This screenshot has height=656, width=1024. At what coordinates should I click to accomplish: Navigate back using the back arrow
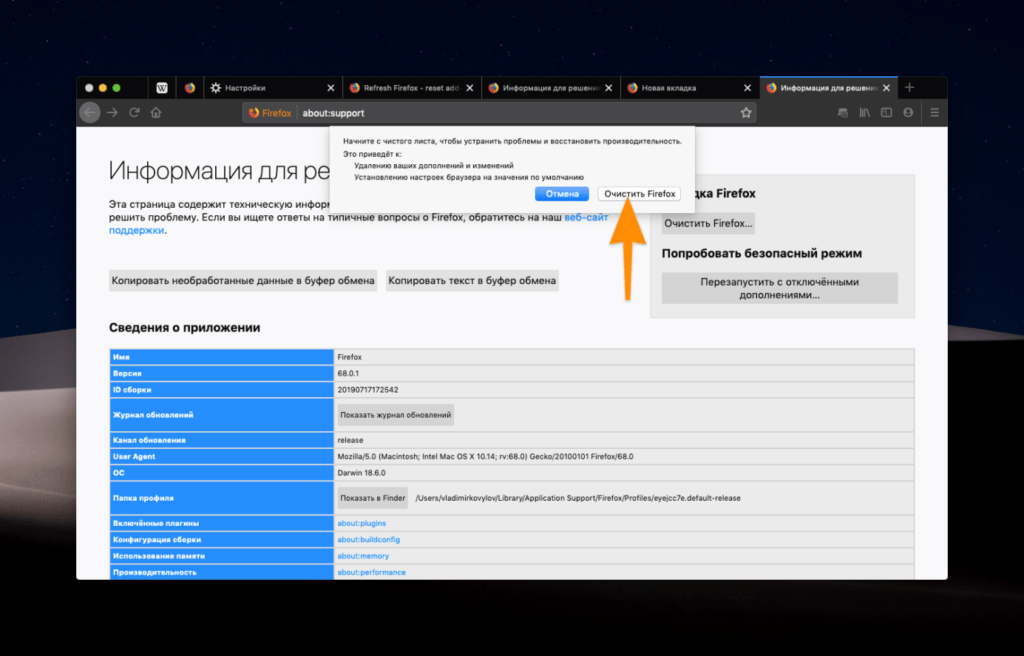click(x=91, y=112)
